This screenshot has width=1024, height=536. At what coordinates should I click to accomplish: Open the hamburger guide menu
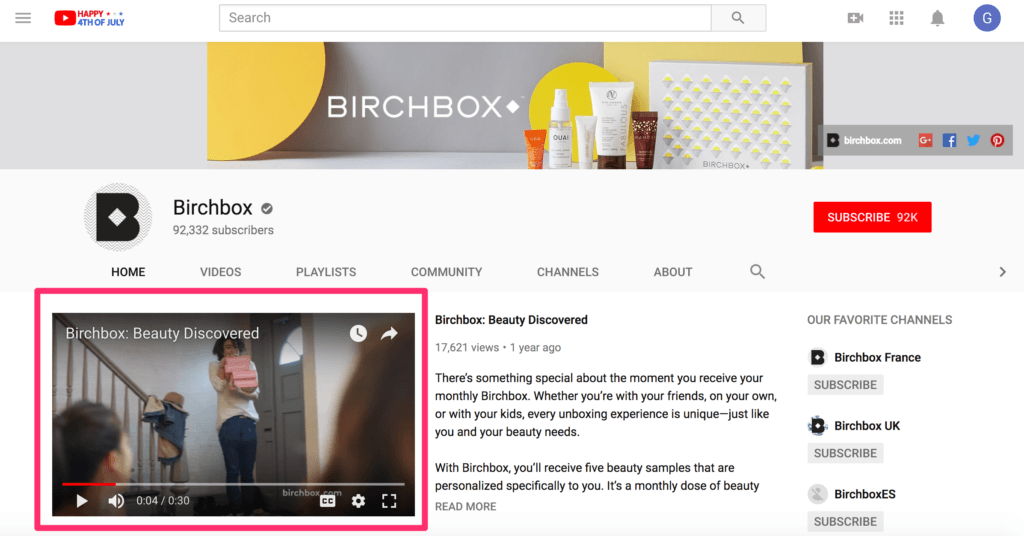(x=23, y=18)
